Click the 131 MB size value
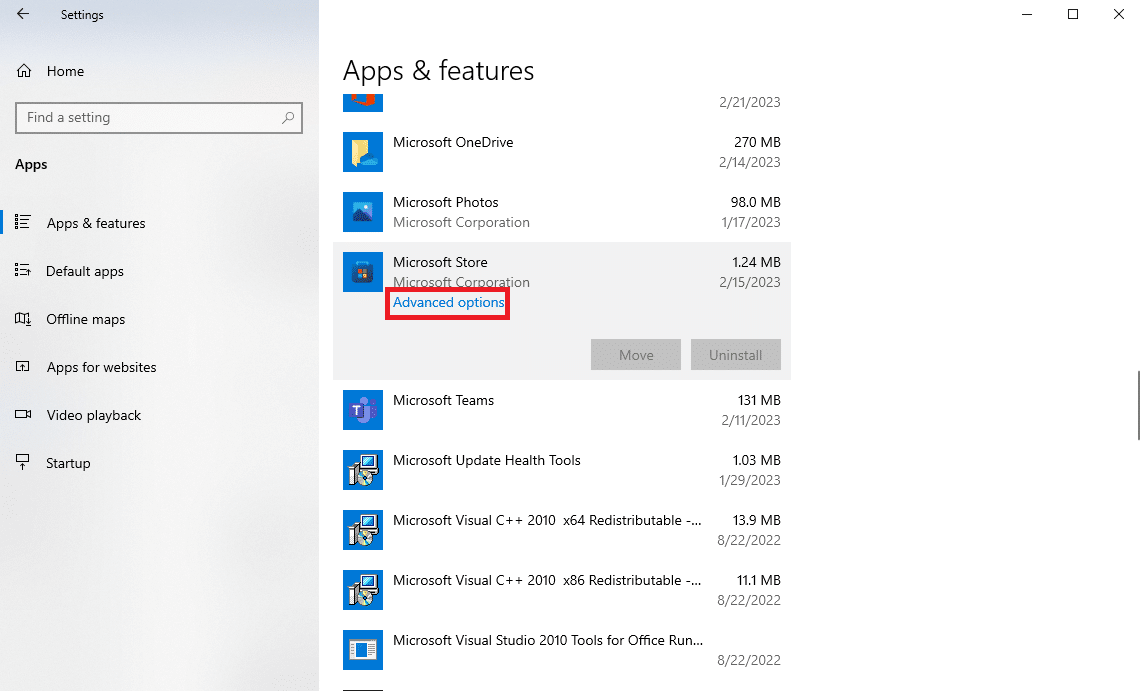Image resolution: width=1141 pixels, height=691 pixels. (759, 400)
